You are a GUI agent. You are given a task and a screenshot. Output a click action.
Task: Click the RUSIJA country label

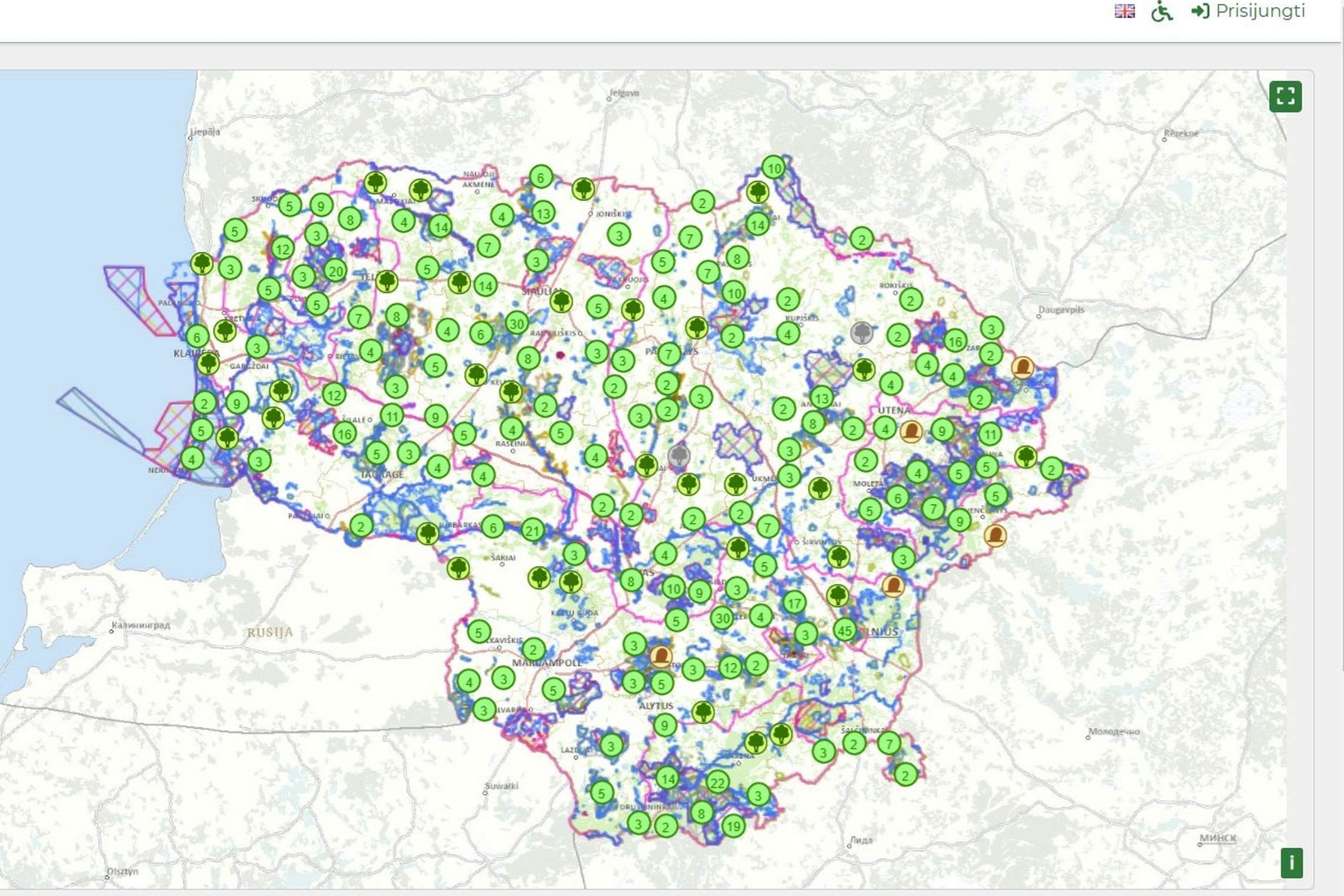[270, 633]
